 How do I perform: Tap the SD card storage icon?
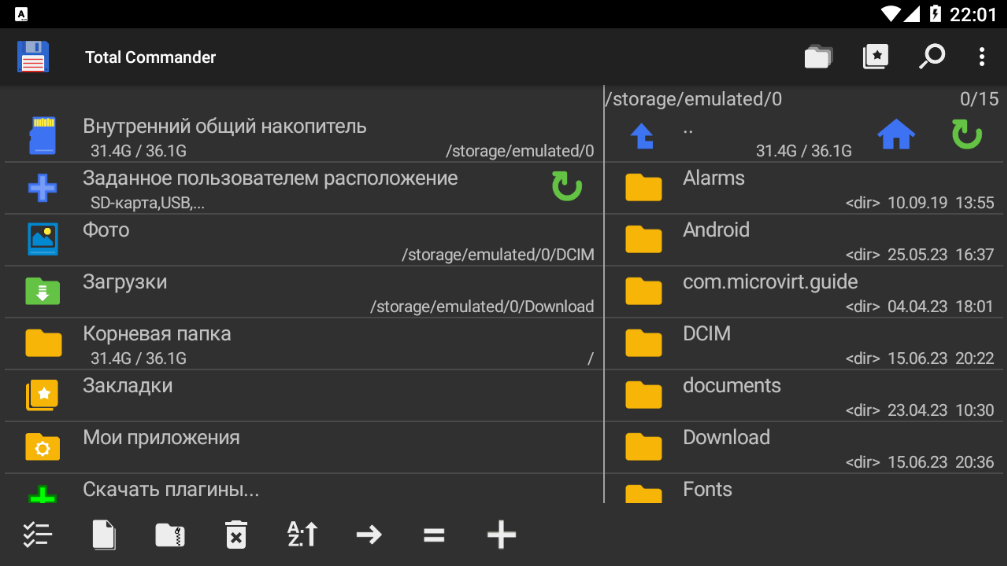pyautogui.click(x=42, y=136)
